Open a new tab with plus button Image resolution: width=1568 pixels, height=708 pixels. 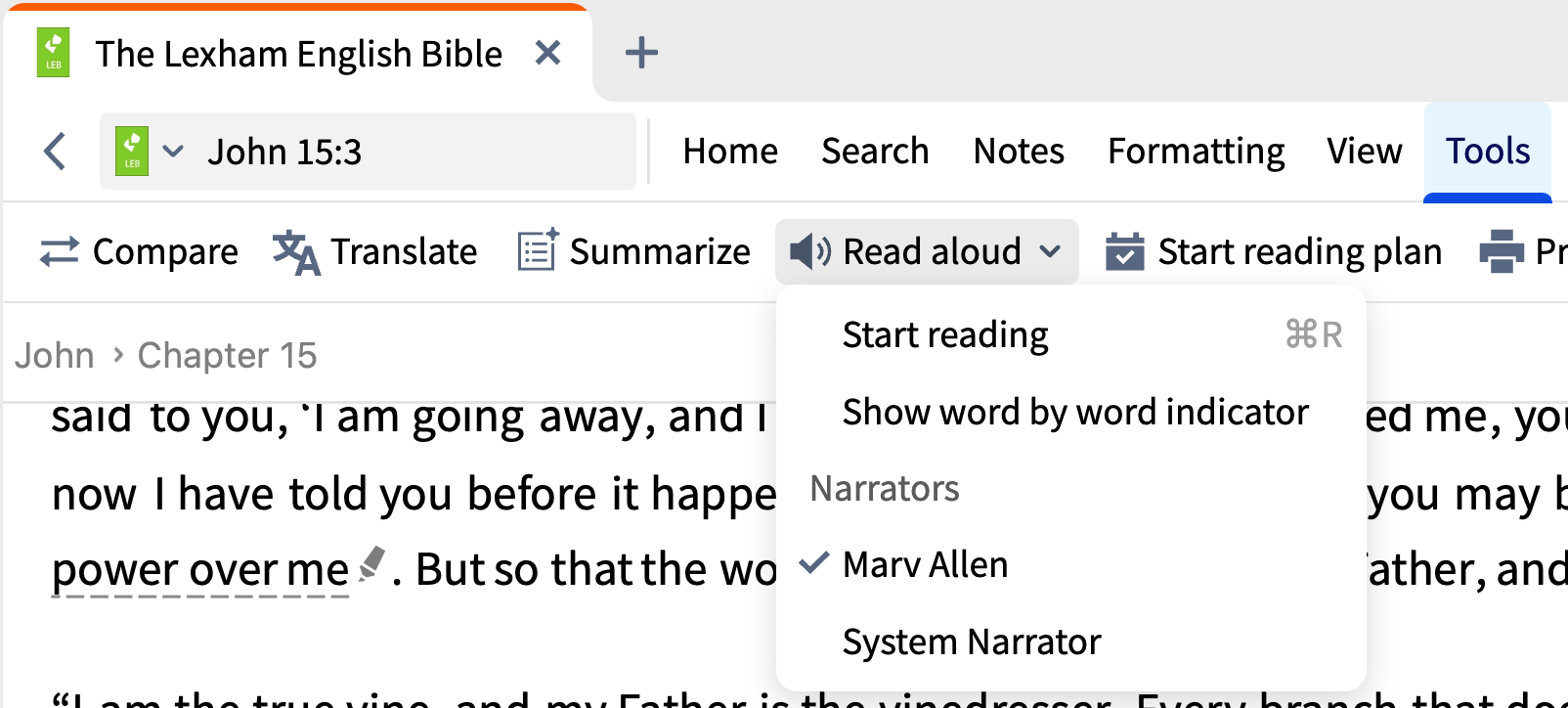(x=641, y=53)
